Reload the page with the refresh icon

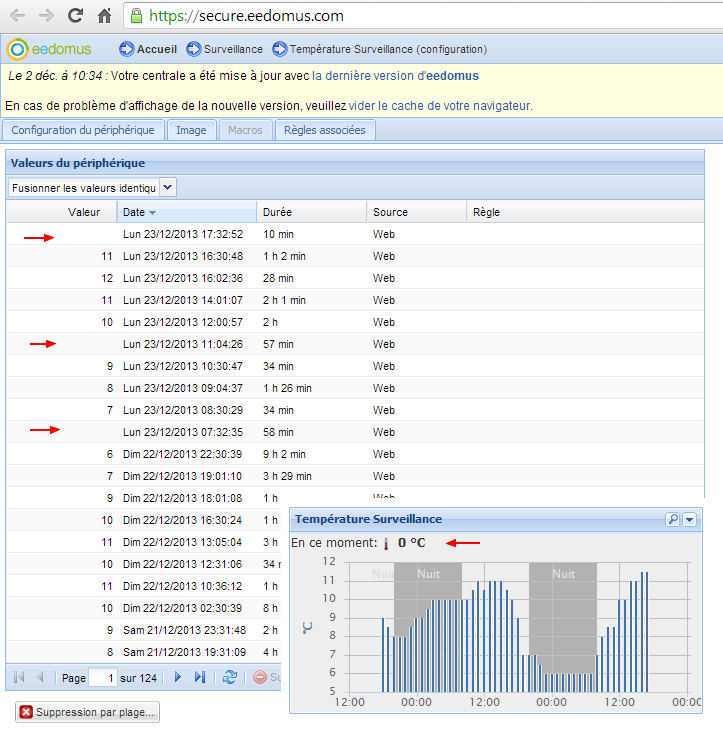tap(75, 16)
